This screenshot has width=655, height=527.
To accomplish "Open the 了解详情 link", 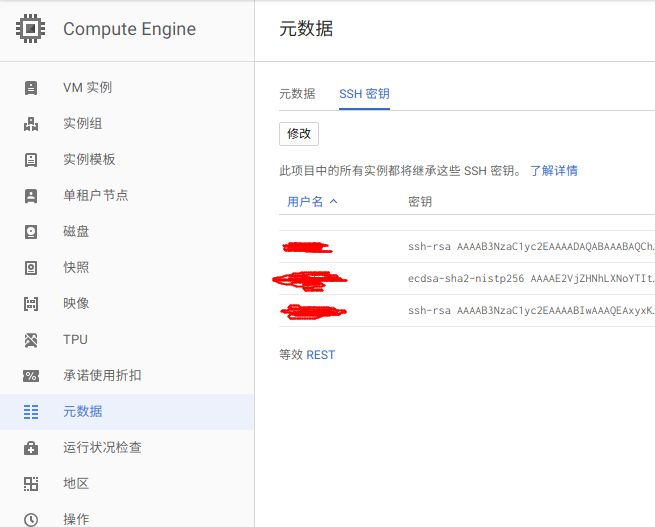I will click(553, 170).
